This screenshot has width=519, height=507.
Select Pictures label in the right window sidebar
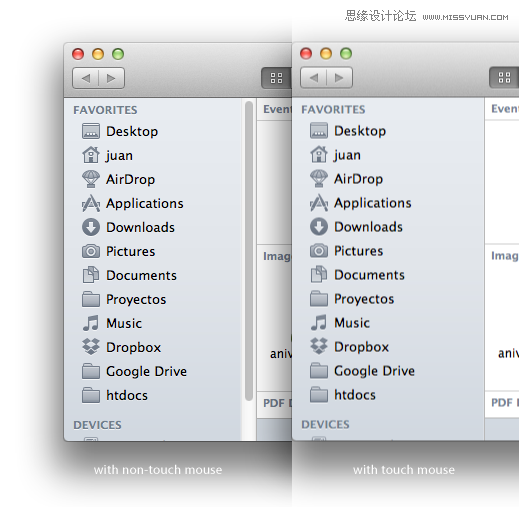coord(358,251)
